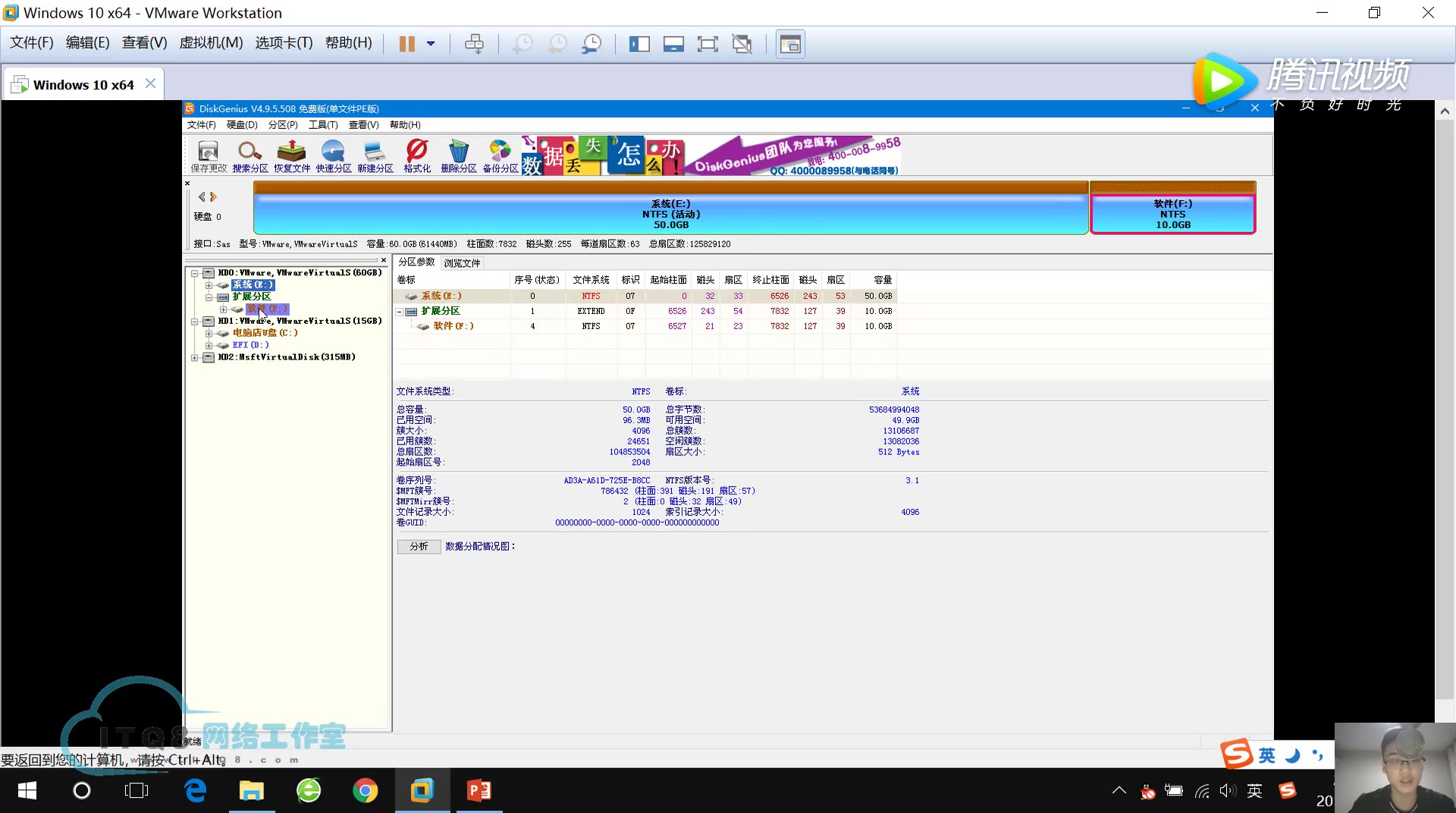
Task: Click the 保存更改 save changes icon
Action: click(209, 156)
